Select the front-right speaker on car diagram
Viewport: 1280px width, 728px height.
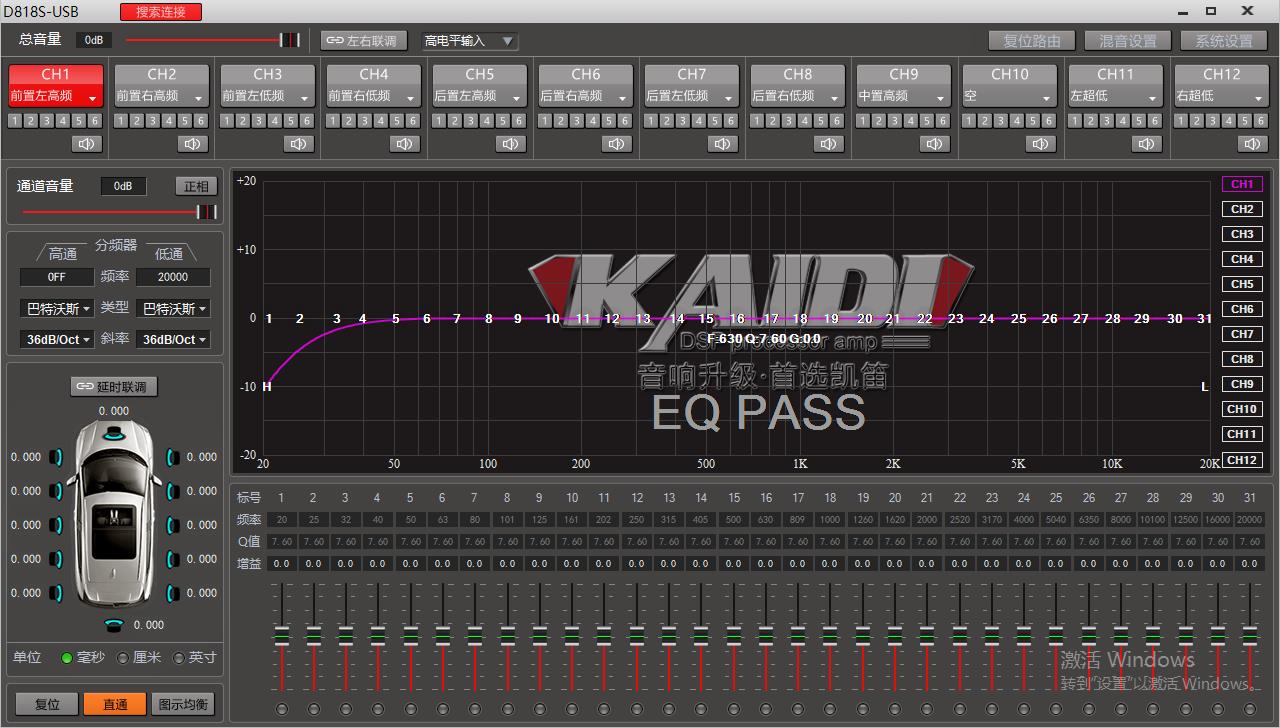(x=173, y=457)
